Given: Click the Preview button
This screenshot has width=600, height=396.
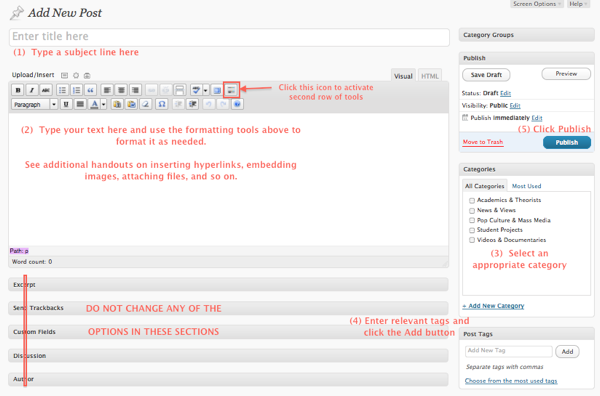Looking at the screenshot, I should pyautogui.click(x=566, y=74).
